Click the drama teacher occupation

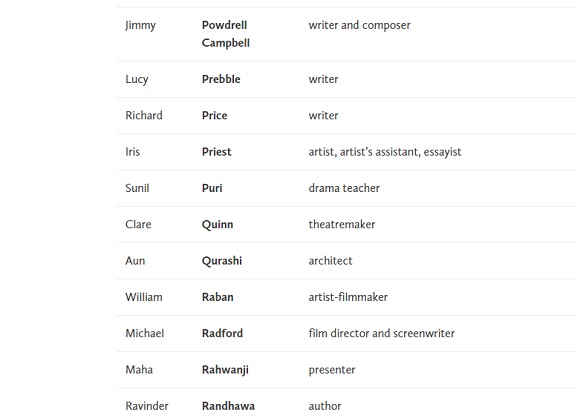coord(344,188)
